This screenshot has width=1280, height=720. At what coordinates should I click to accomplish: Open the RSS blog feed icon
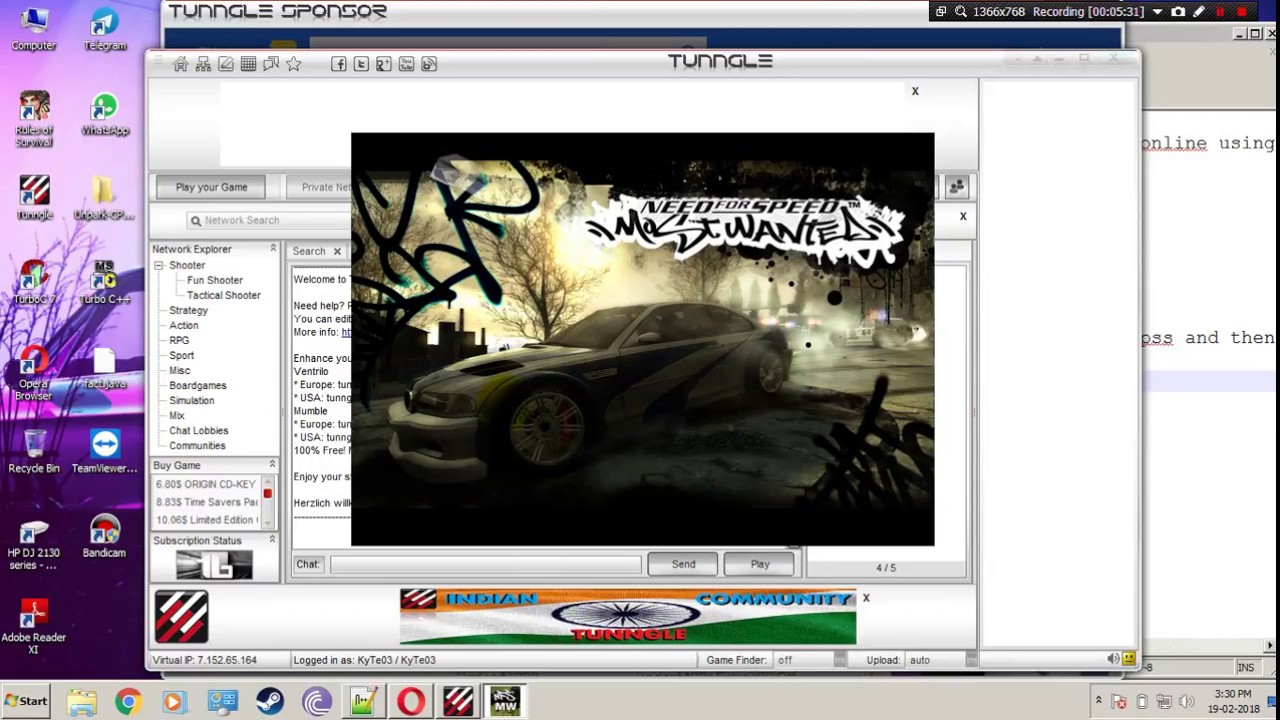point(429,64)
